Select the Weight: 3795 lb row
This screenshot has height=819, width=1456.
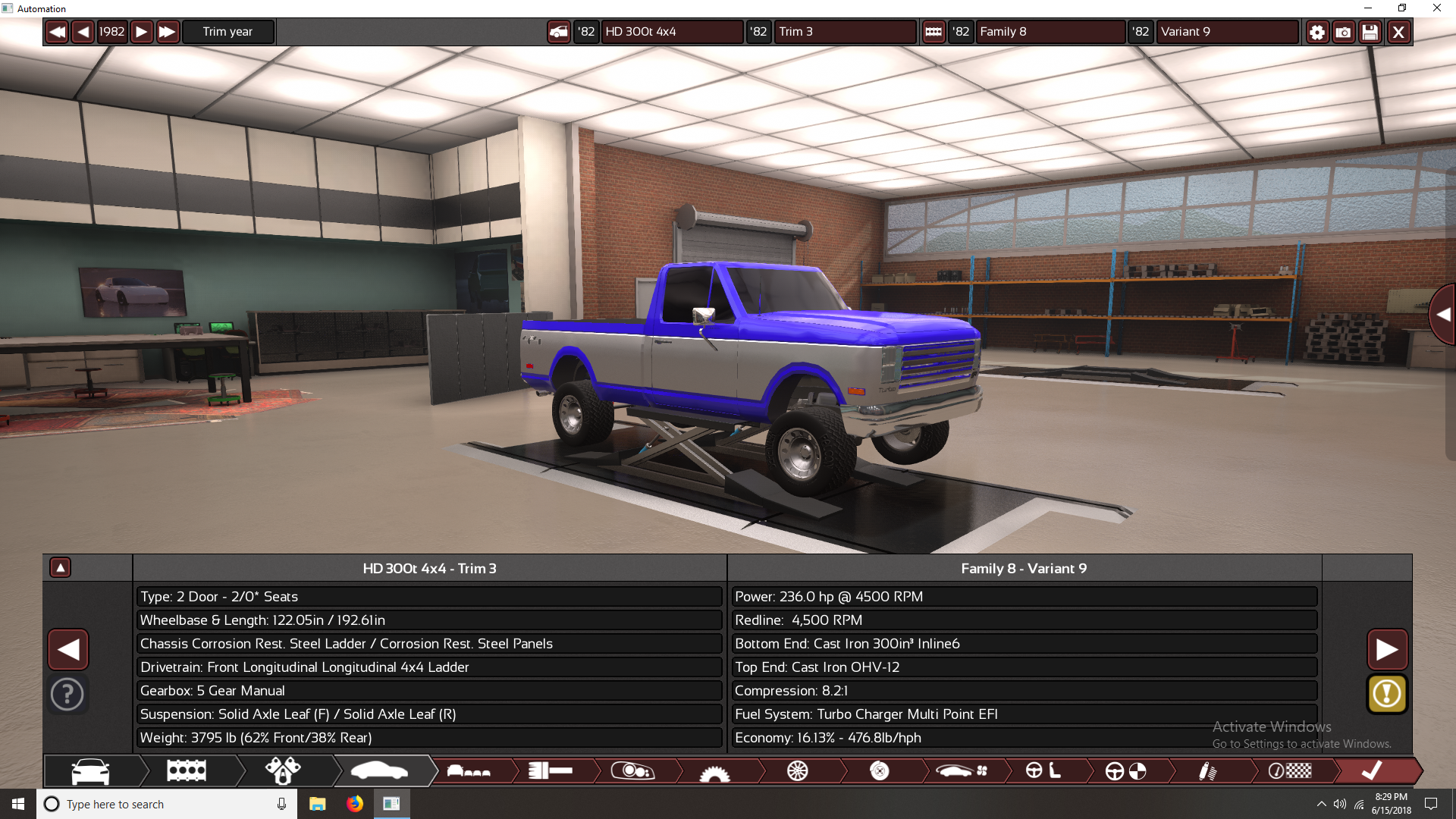(429, 738)
